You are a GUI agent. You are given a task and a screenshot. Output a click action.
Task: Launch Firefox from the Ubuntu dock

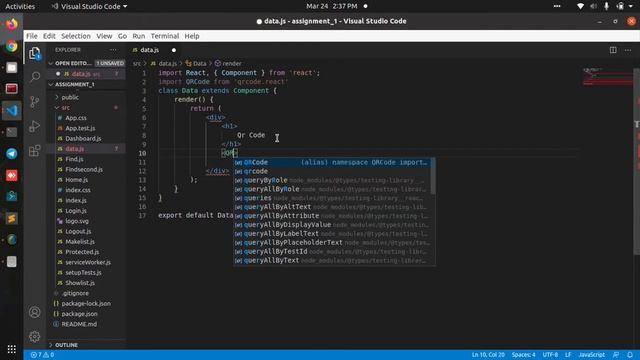[11, 24]
